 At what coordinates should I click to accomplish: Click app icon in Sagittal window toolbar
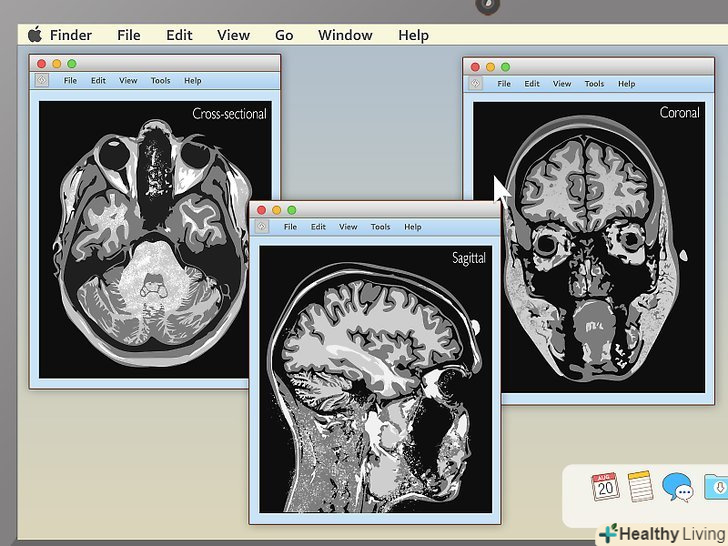tap(262, 227)
